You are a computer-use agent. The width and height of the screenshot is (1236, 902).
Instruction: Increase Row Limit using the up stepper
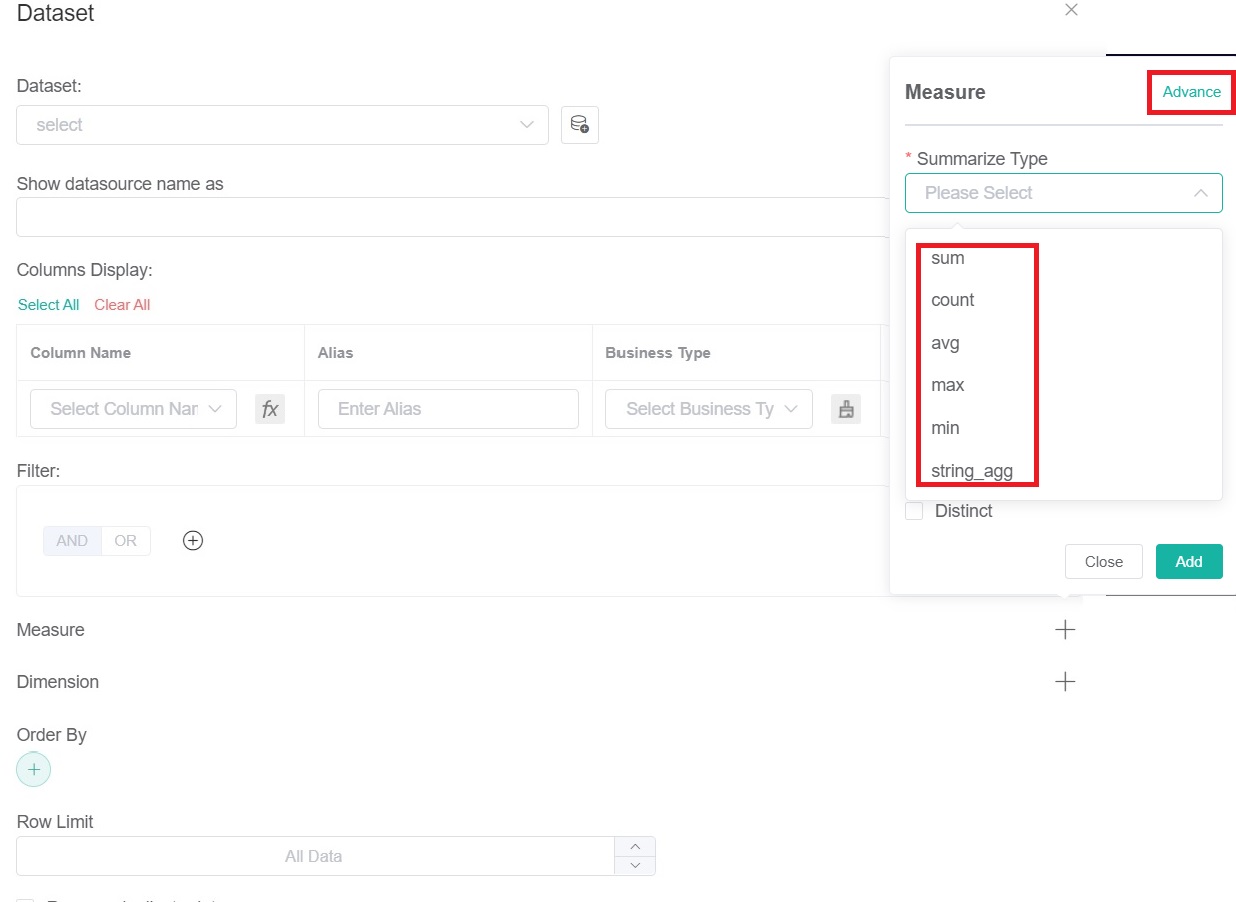coord(634,848)
